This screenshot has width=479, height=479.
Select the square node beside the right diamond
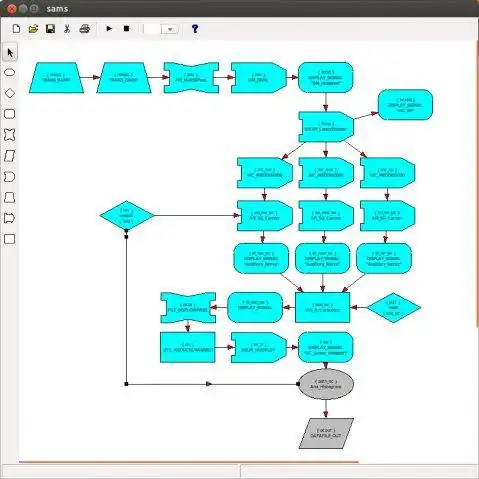coord(323,308)
